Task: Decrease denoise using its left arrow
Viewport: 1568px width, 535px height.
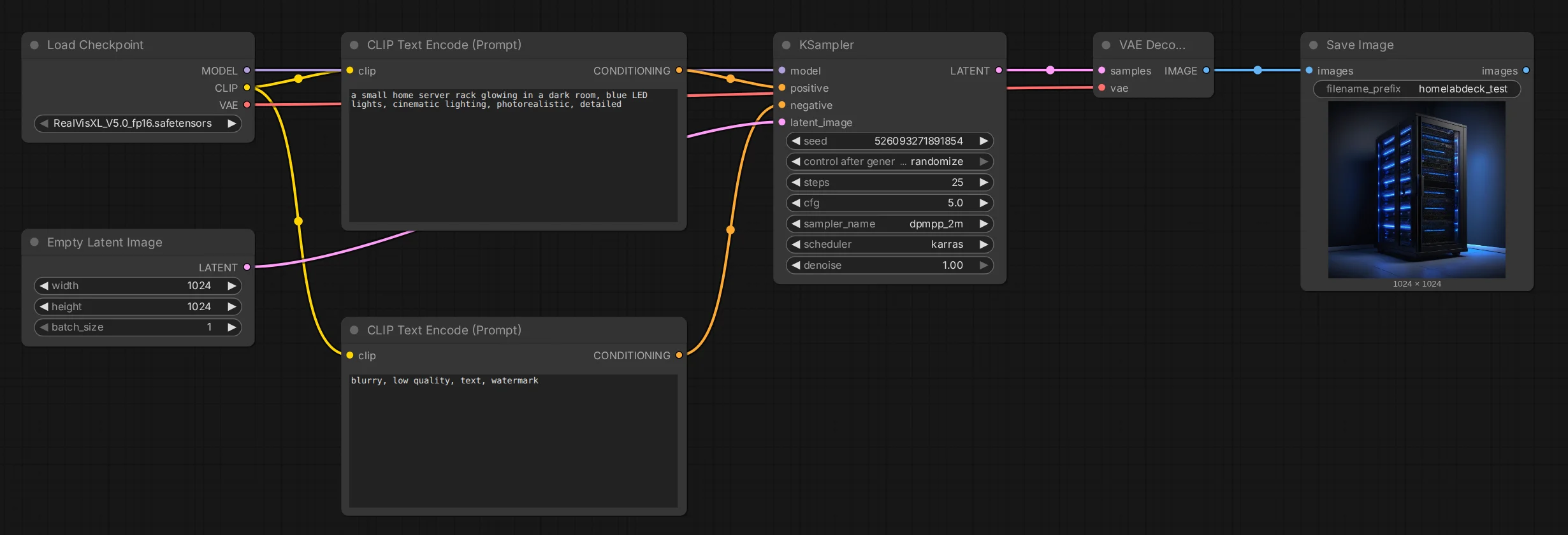Action: 795,266
